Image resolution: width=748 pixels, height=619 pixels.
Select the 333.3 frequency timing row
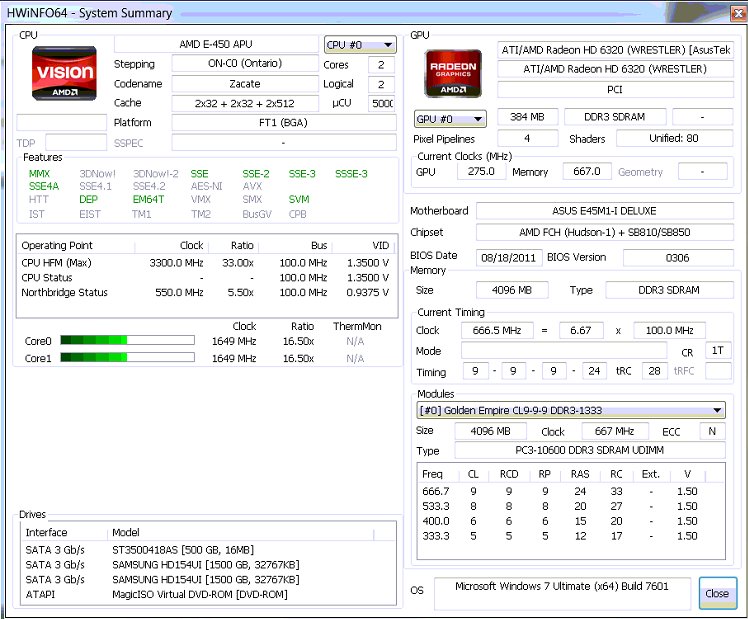(571, 536)
